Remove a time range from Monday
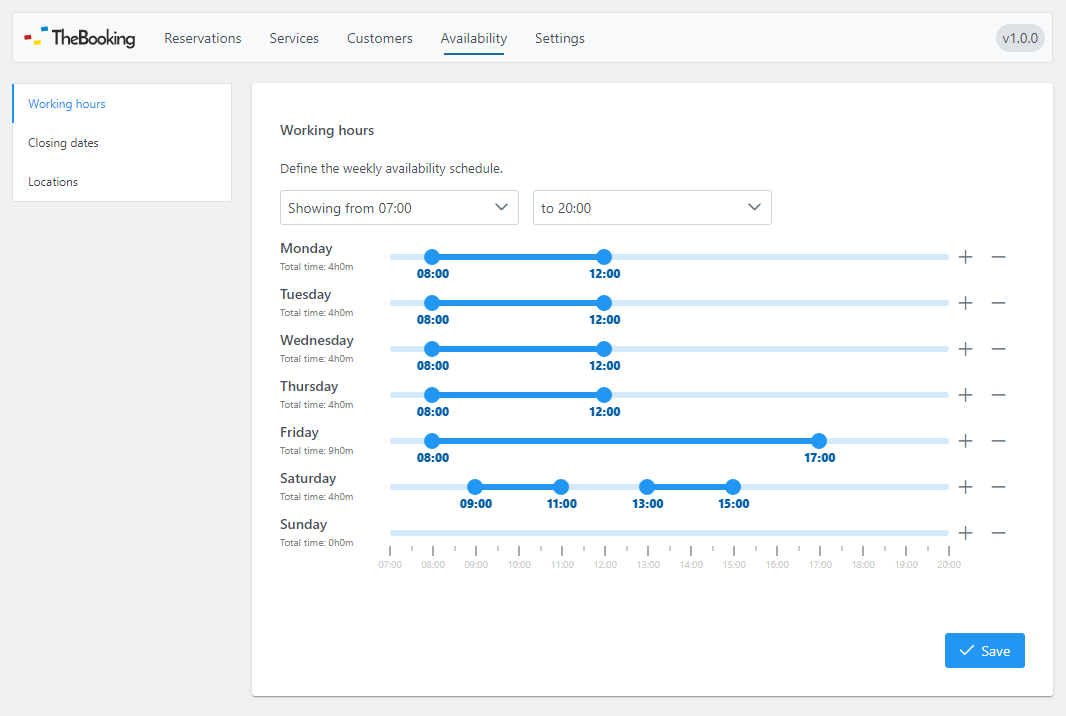Image resolution: width=1066 pixels, height=716 pixels. coord(998,257)
